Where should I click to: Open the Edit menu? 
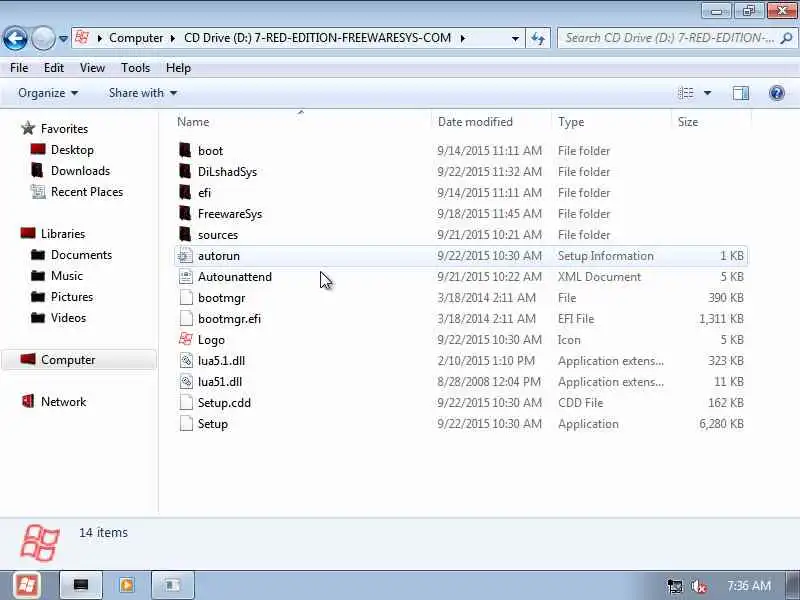coord(54,68)
